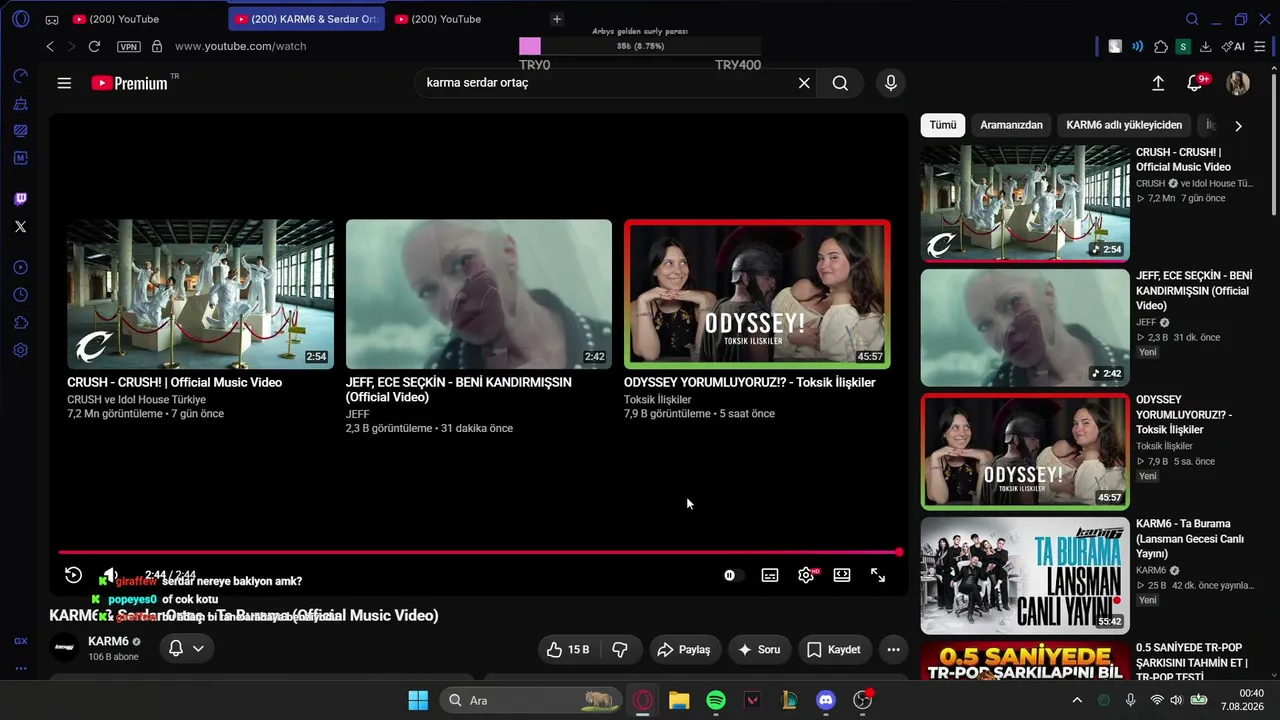The height and width of the screenshot is (720, 1280).
Task: Open sidebar CRUSH - CRUSH! Official Music Video title
Action: 1184,160
